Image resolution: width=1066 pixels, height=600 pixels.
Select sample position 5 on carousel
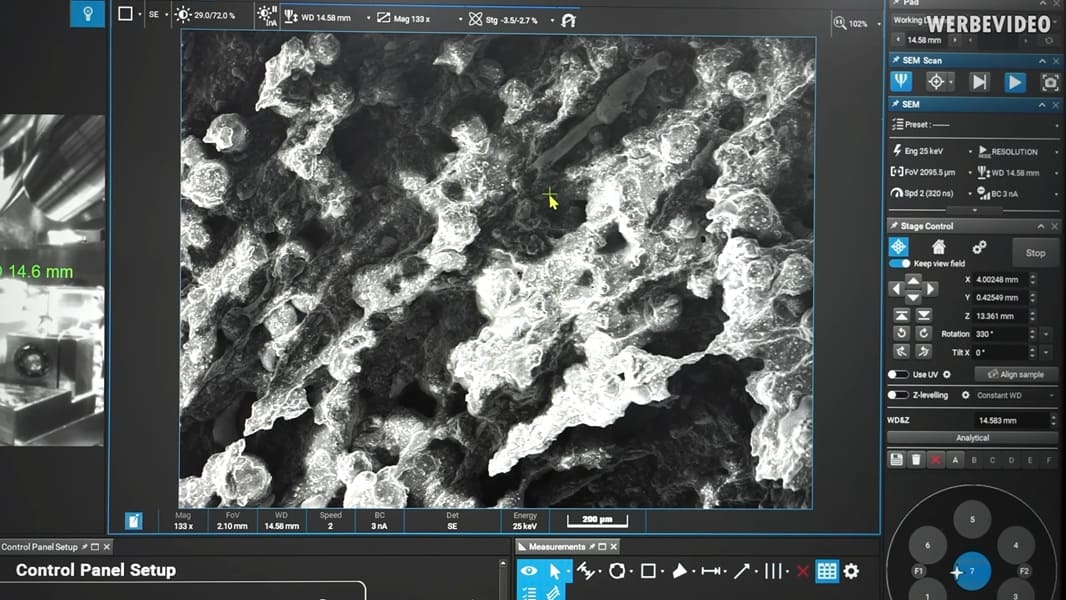[972, 519]
